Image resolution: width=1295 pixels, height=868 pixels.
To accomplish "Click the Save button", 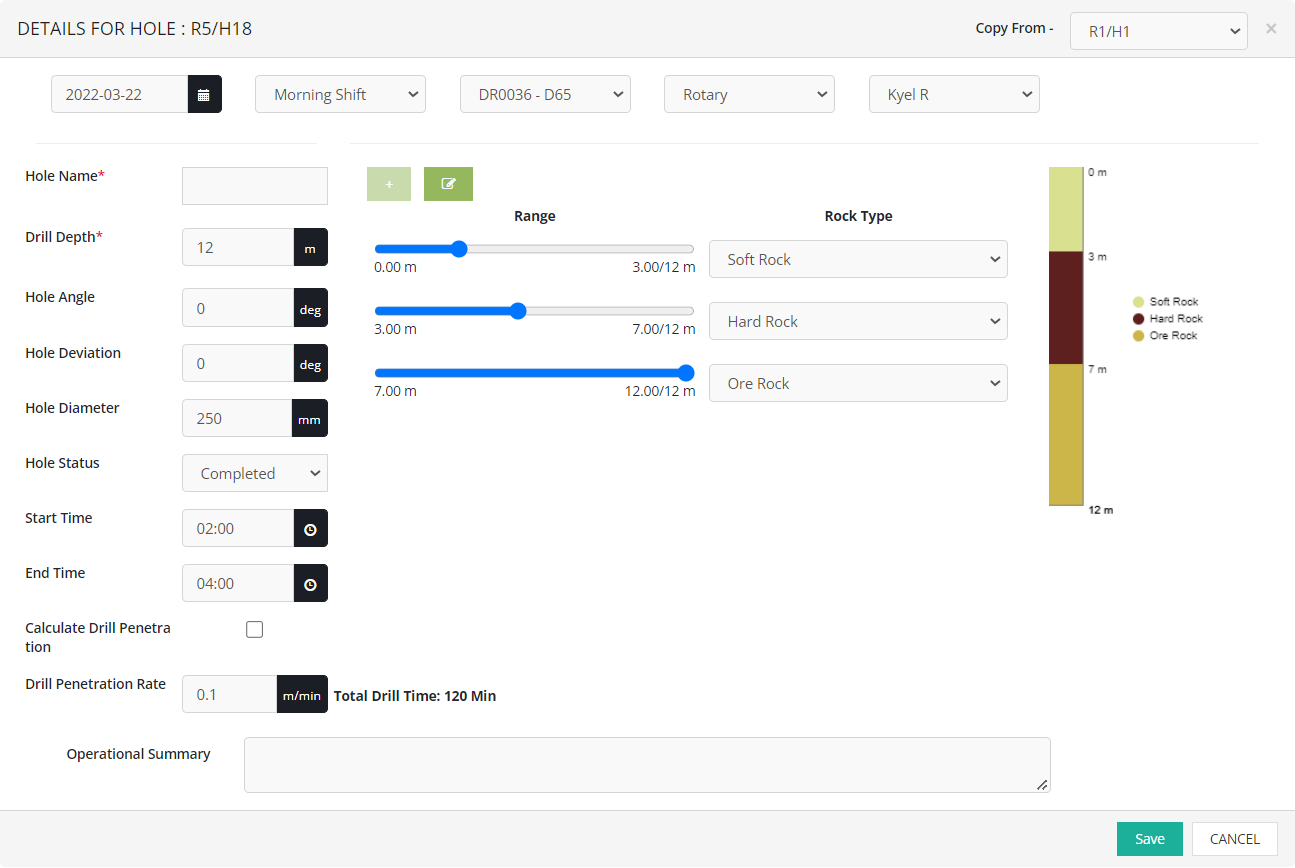I will (1149, 839).
